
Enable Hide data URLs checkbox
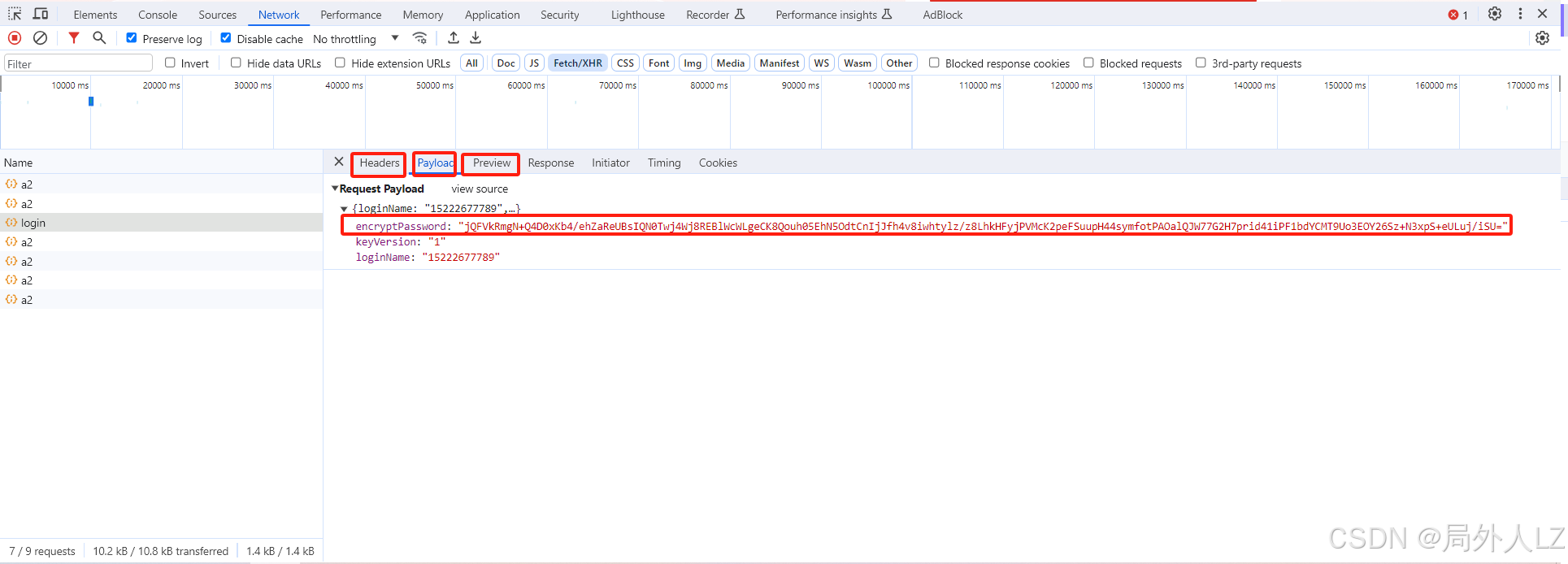pos(236,63)
